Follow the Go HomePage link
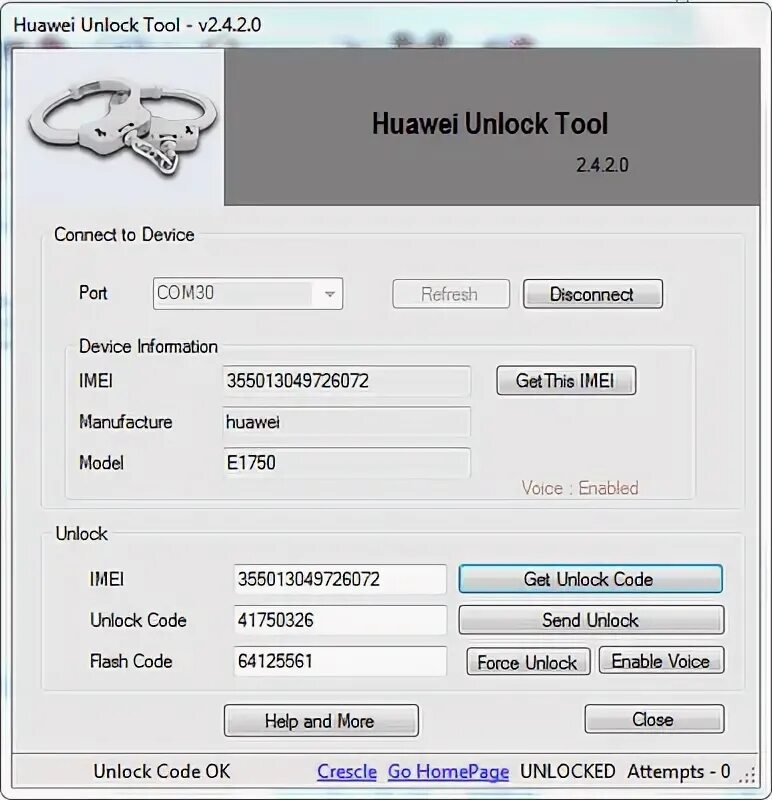Viewport: 772px width, 800px height. pyautogui.click(x=449, y=772)
